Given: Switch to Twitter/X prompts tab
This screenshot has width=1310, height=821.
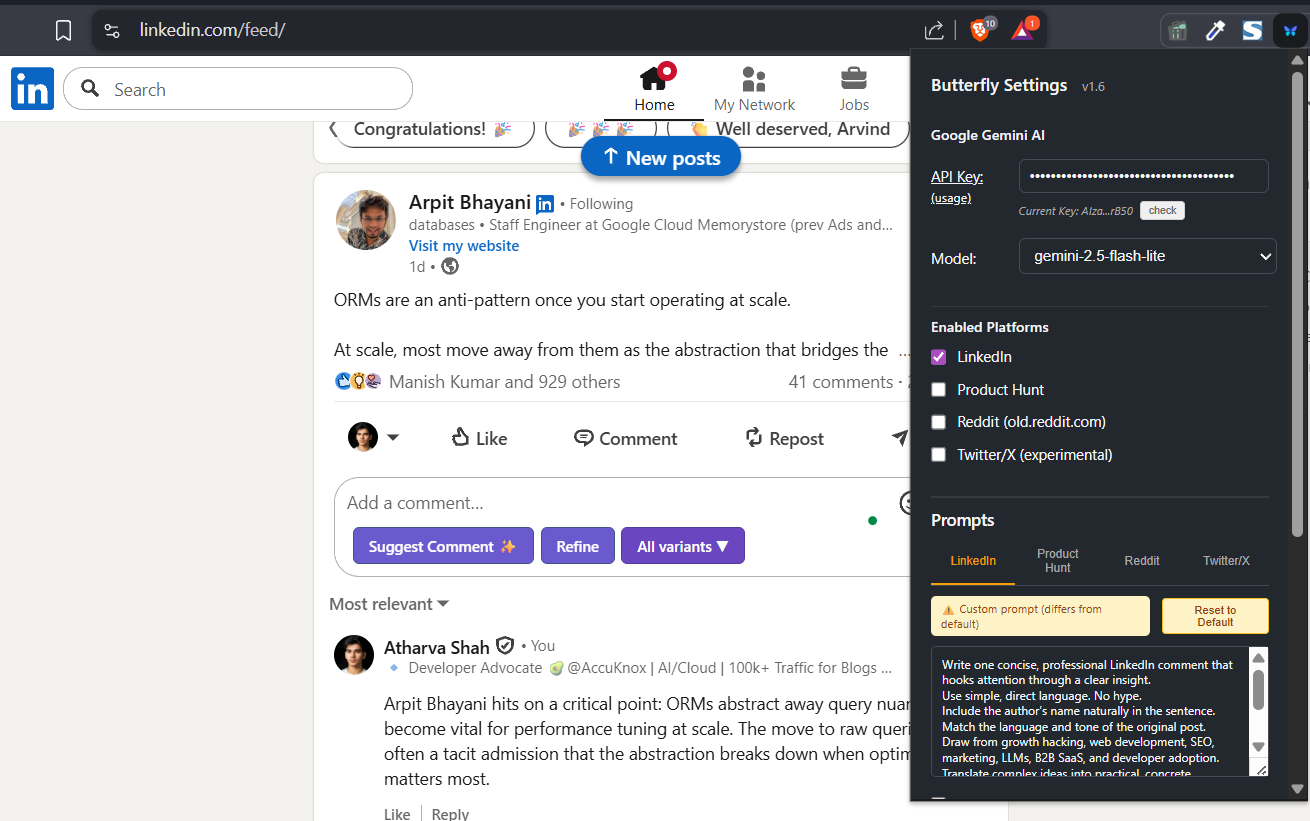Looking at the screenshot, I should point(1226,561).
